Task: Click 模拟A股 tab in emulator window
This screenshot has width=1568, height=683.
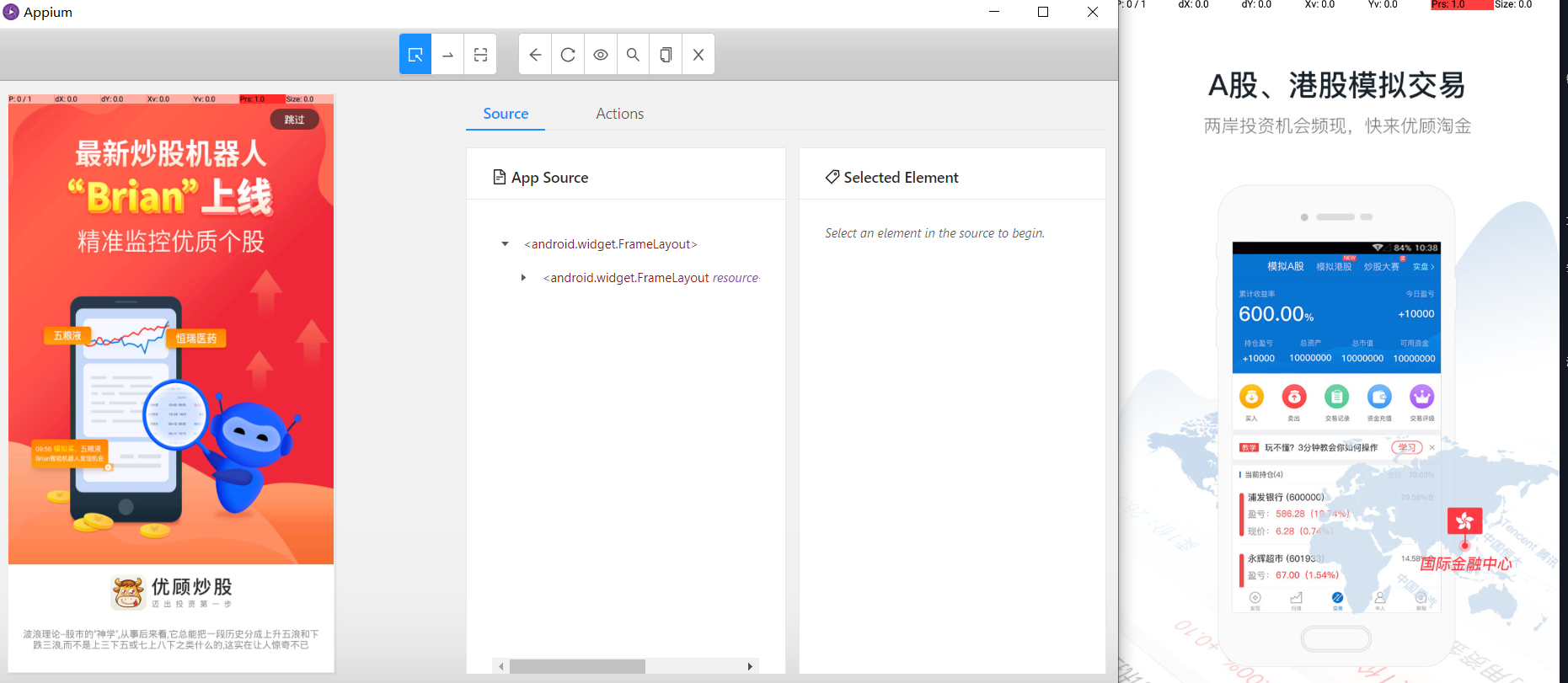Action: point(1285,266)
